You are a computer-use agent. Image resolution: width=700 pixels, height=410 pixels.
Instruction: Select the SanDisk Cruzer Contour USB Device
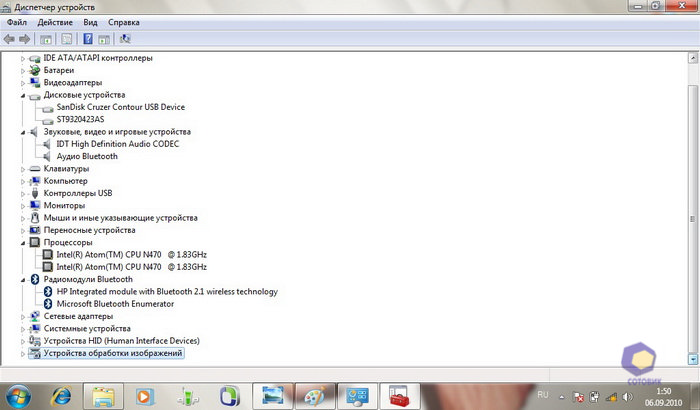tap(120, 107)
